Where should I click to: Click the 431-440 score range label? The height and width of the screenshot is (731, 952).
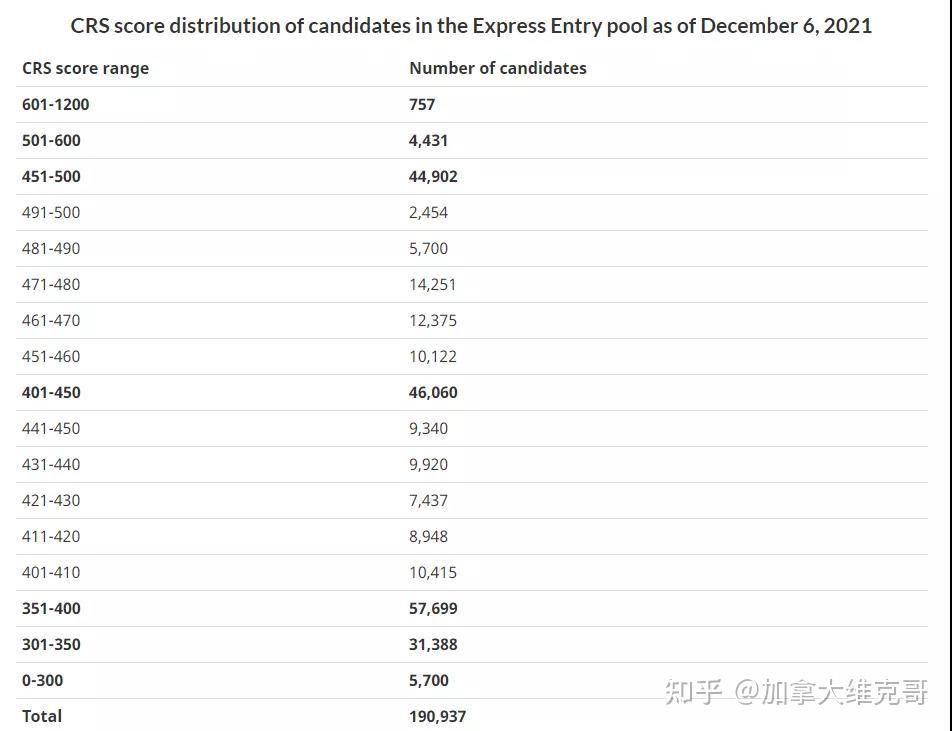click(51, 464)
